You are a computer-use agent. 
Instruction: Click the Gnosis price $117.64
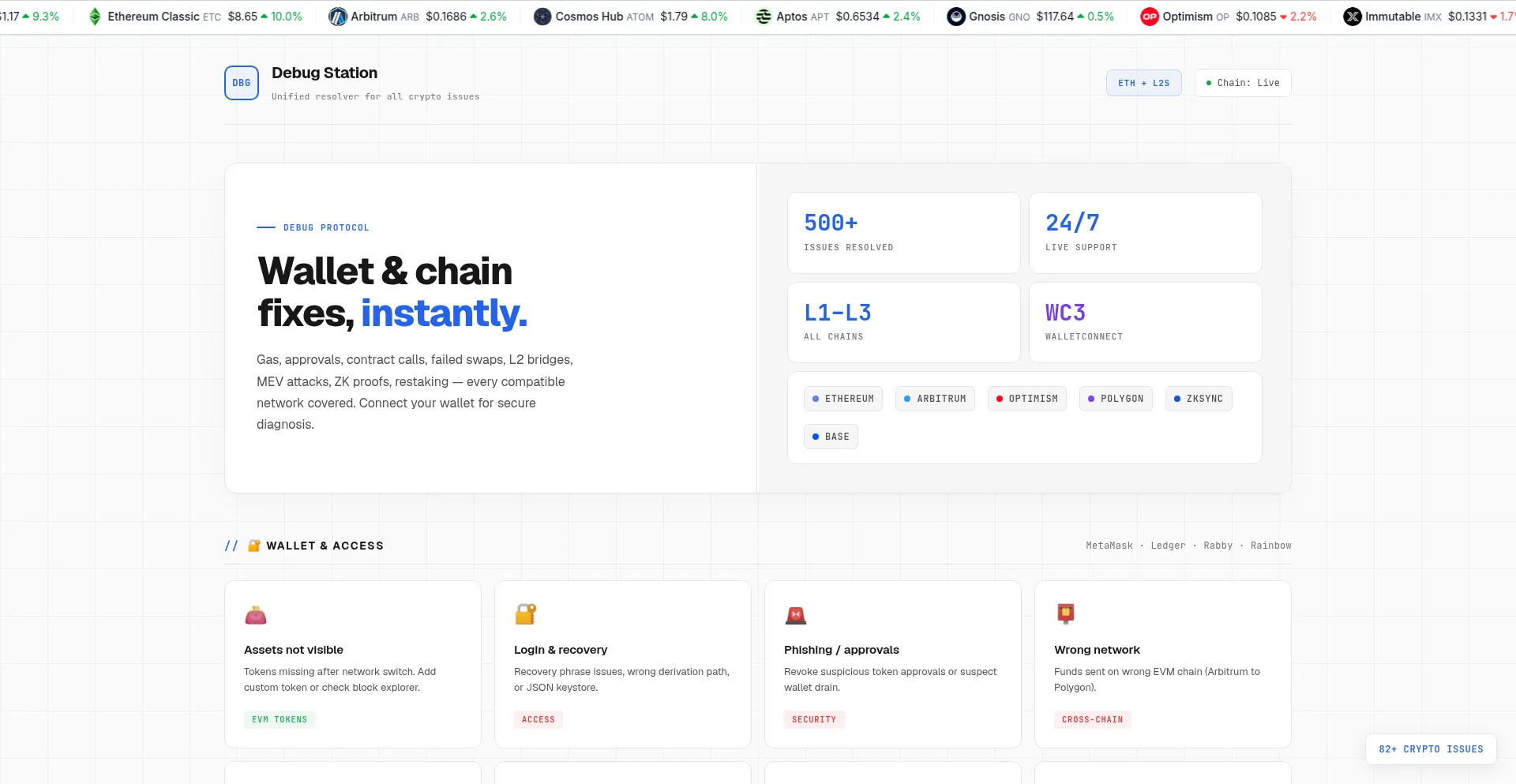pyautogui.click(x=1055, y=17)
